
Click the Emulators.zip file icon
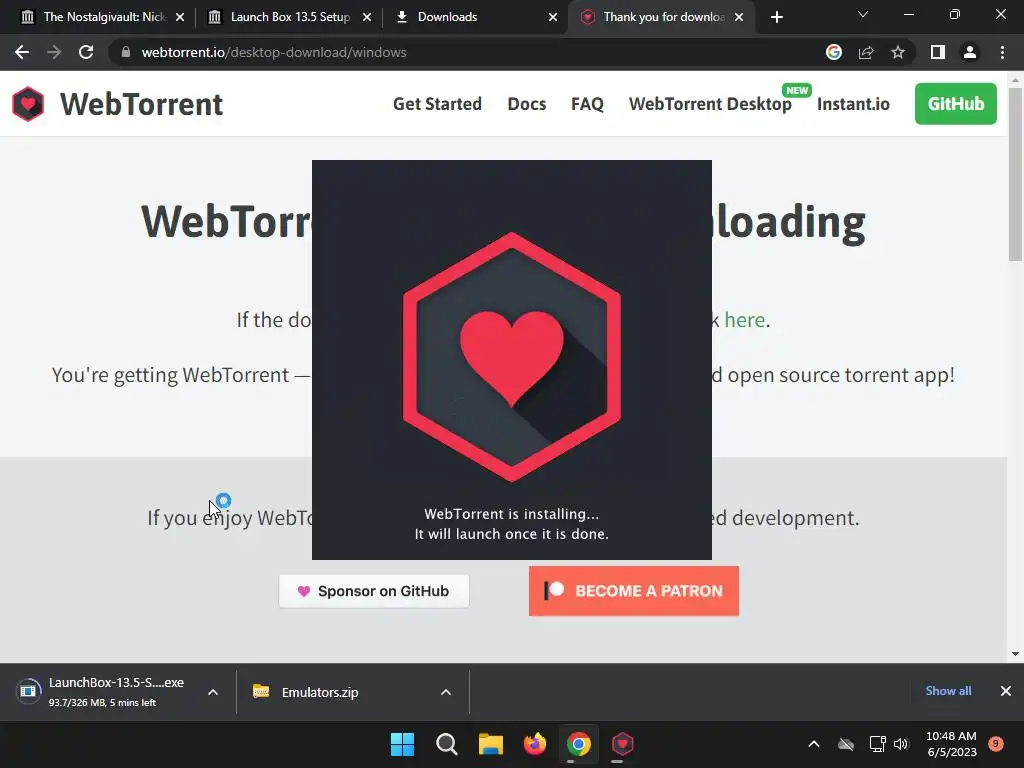coord(261,691)
